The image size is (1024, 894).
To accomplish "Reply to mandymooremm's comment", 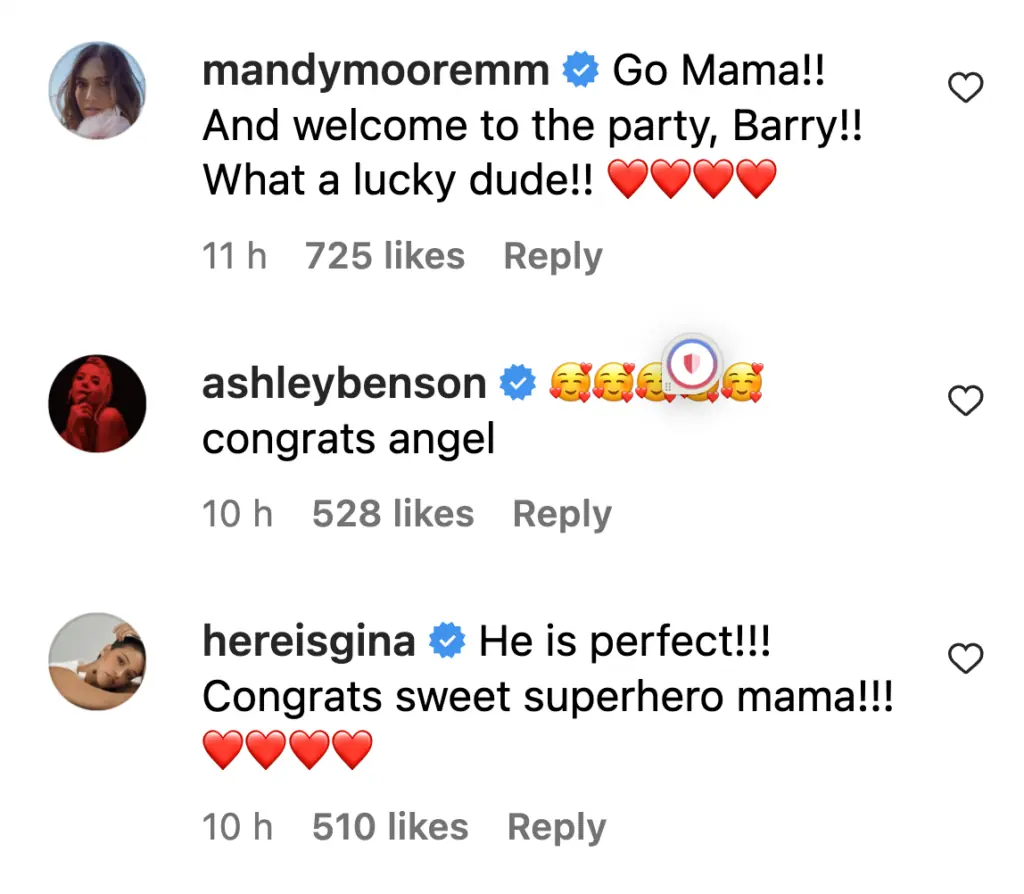I will pos(553,256).
